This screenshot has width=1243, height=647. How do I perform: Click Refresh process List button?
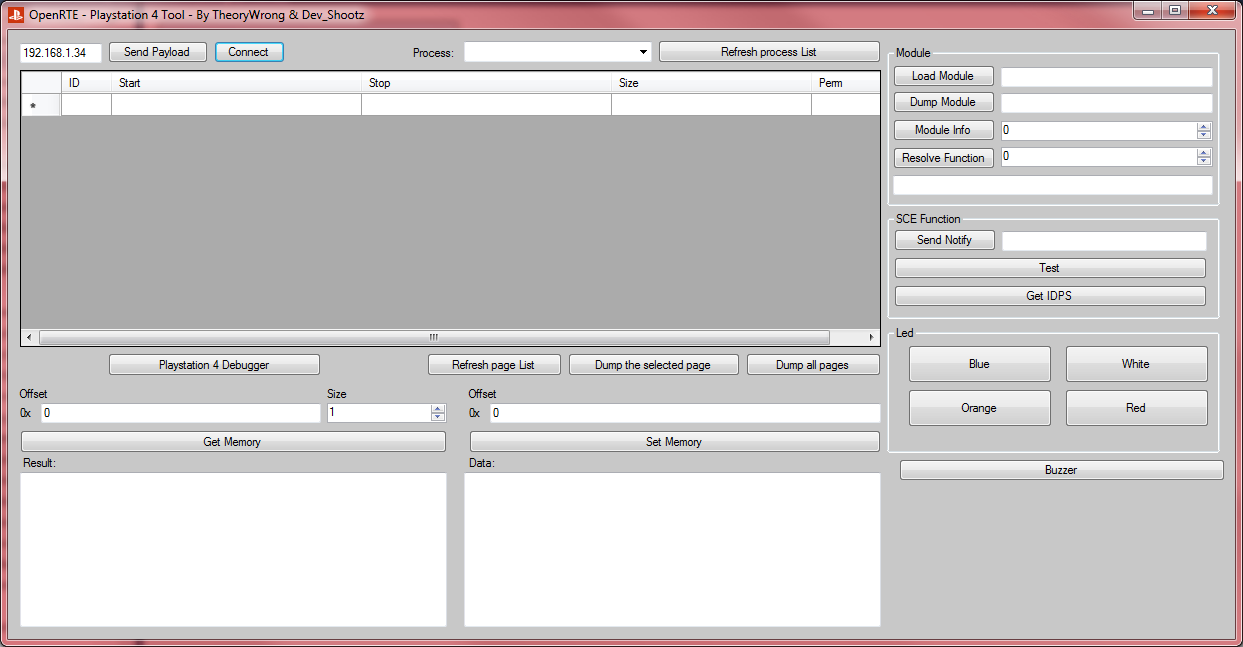click(769, 52)
